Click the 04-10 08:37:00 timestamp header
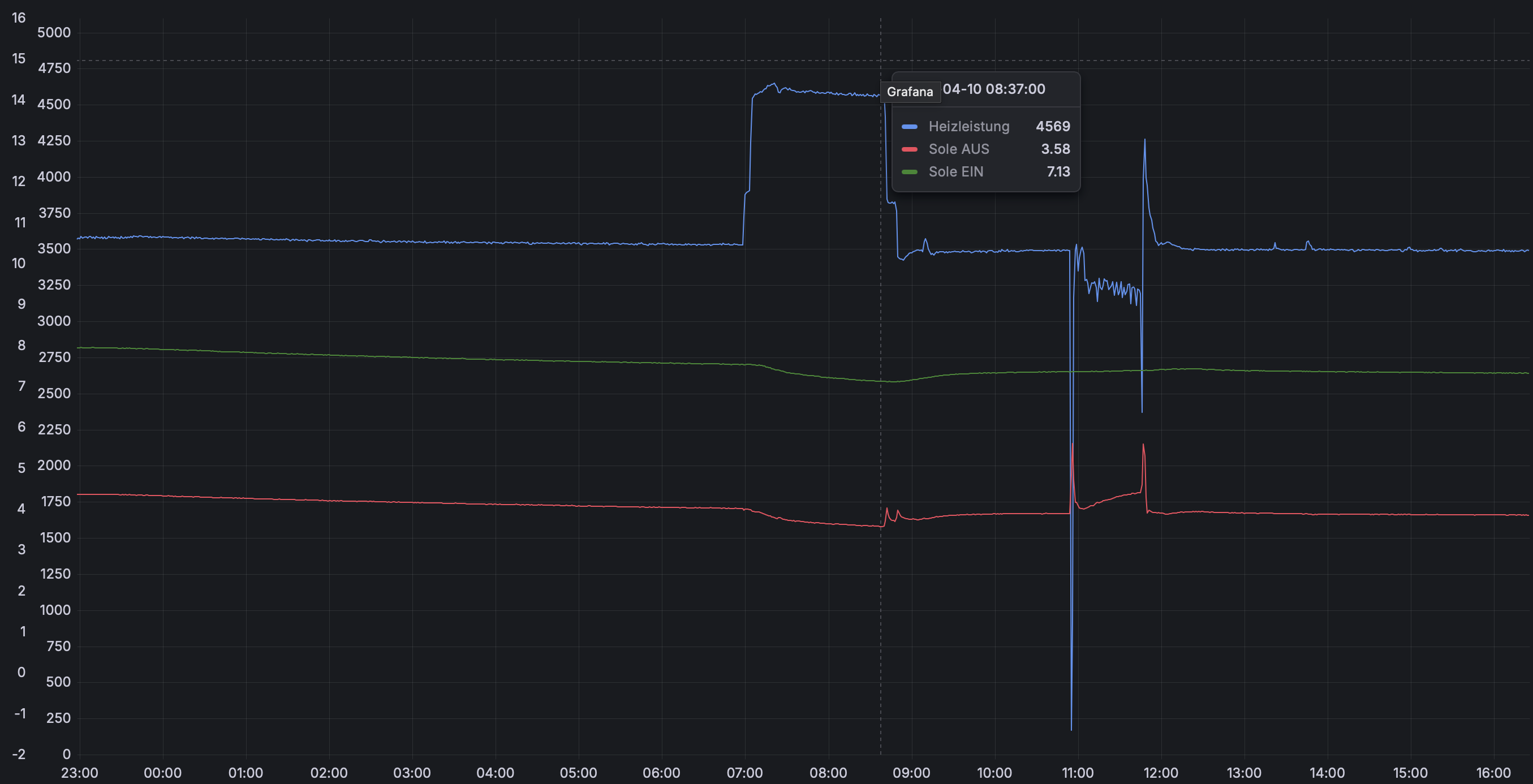Image resolution: width=1533 pixels, height=784 pixels. (x=994, y=89)
